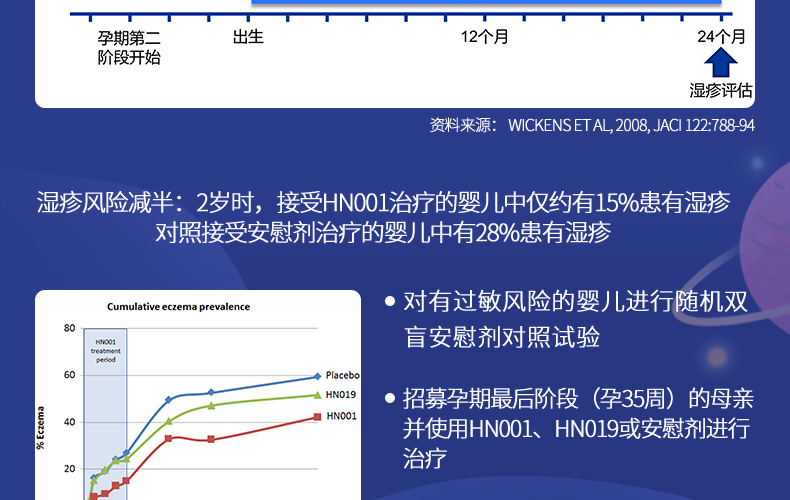Click the line 对照接受安慰剂治疗的婴儿中有28%患有湿疹

pos(383,232)
